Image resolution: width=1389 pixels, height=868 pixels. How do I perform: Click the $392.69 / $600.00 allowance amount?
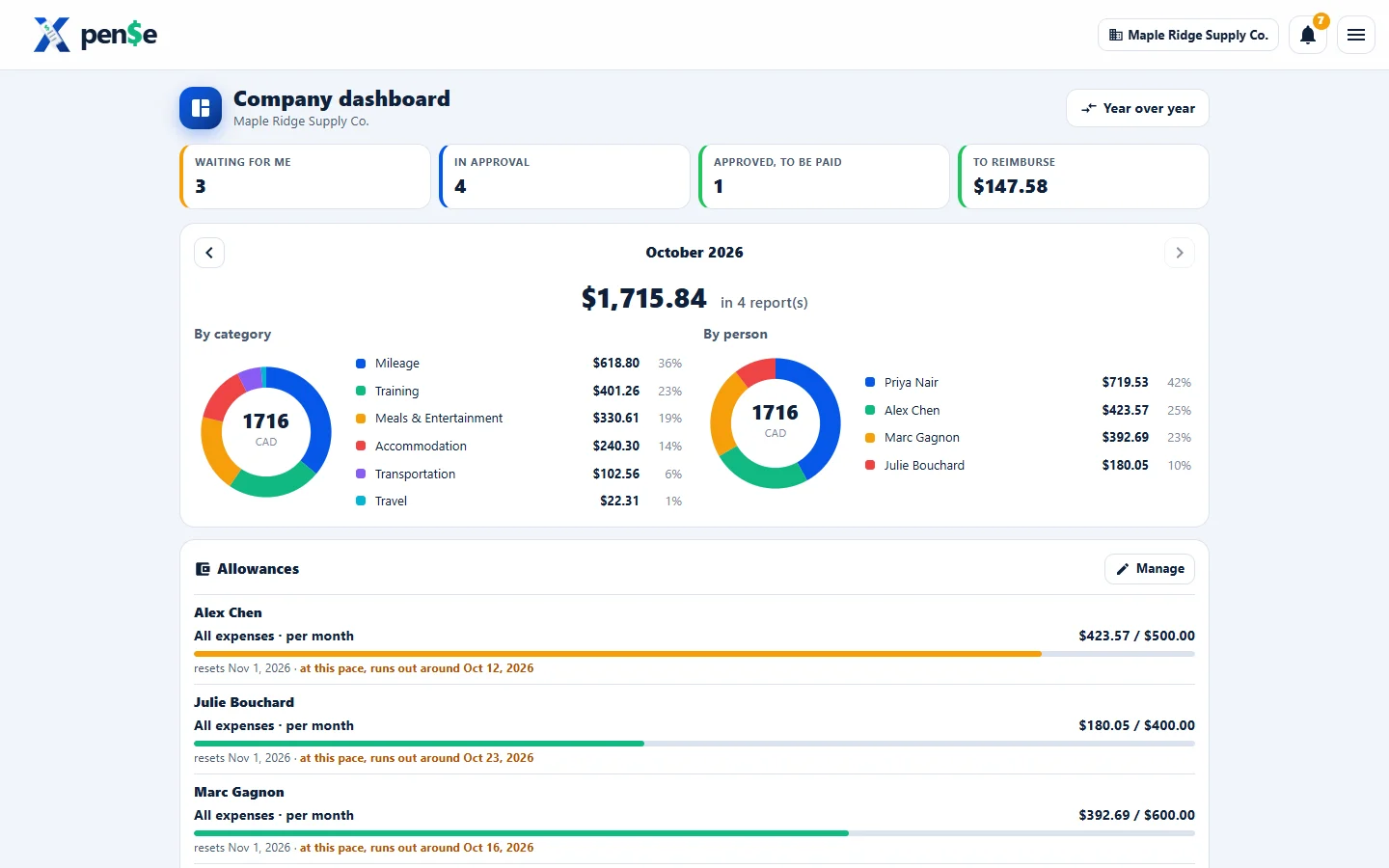click(1136, 815)
